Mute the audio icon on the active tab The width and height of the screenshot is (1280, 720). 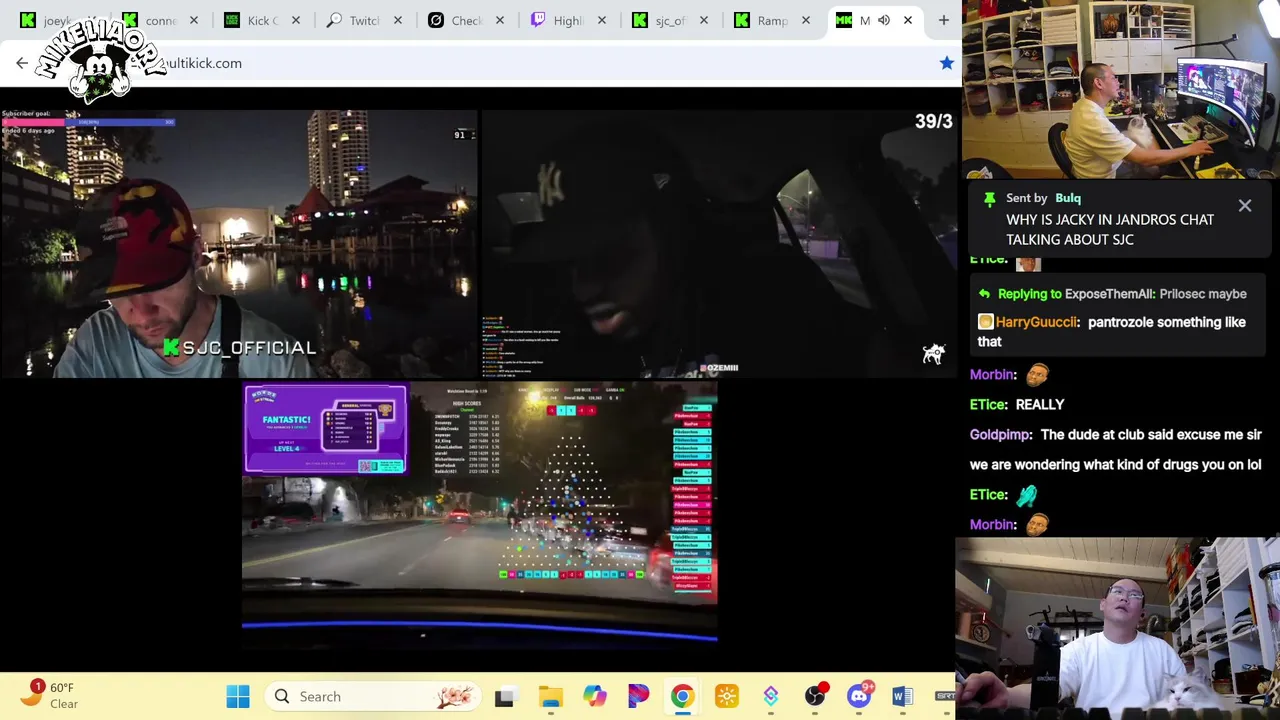click(x=884, y=20)
